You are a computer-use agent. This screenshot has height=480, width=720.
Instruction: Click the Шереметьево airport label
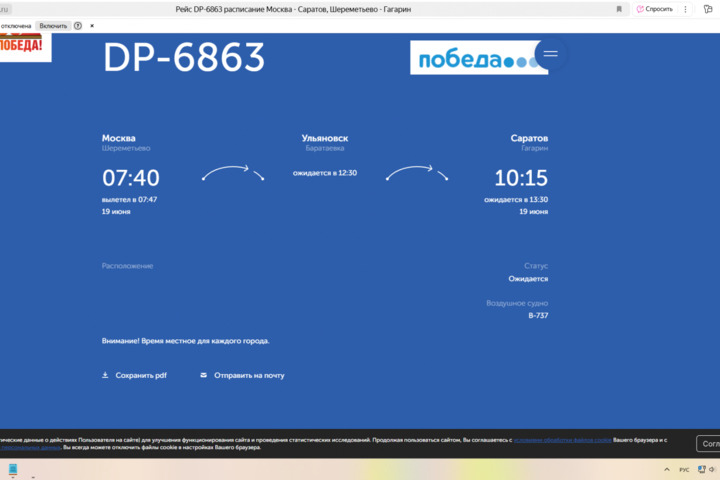[x=126, y=148]
